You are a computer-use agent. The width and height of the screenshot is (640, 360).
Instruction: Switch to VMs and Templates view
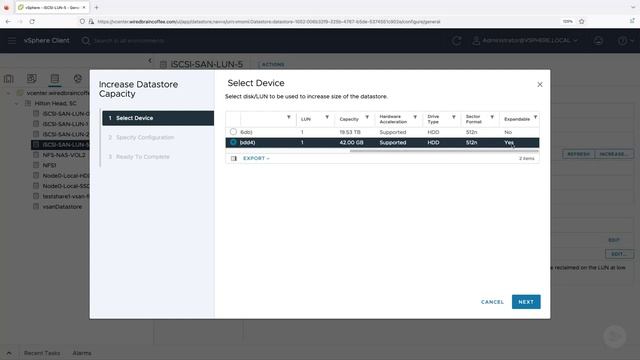(x=31, y=78)
